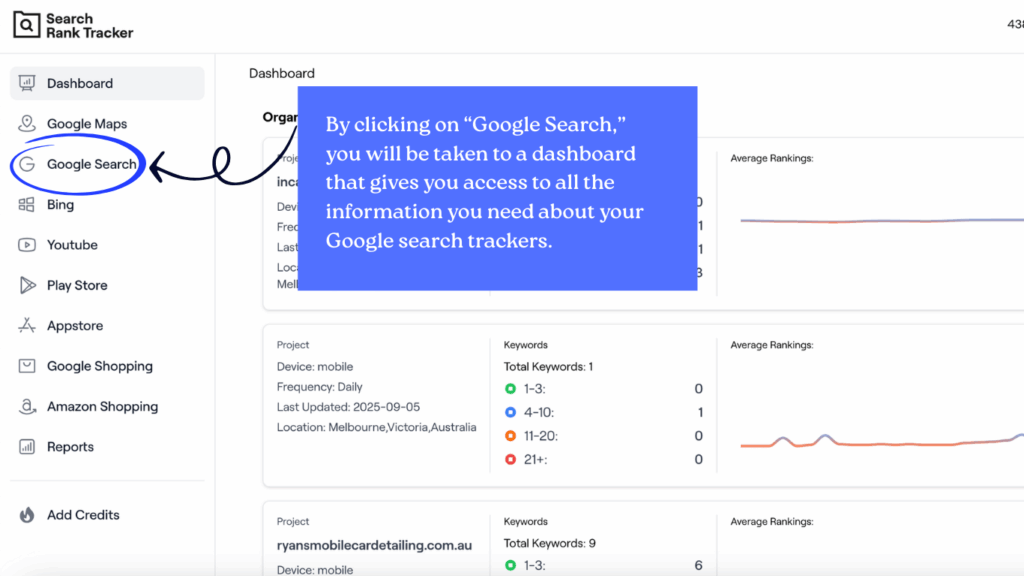Select the Play Store triangle icon

pos(27,285)
